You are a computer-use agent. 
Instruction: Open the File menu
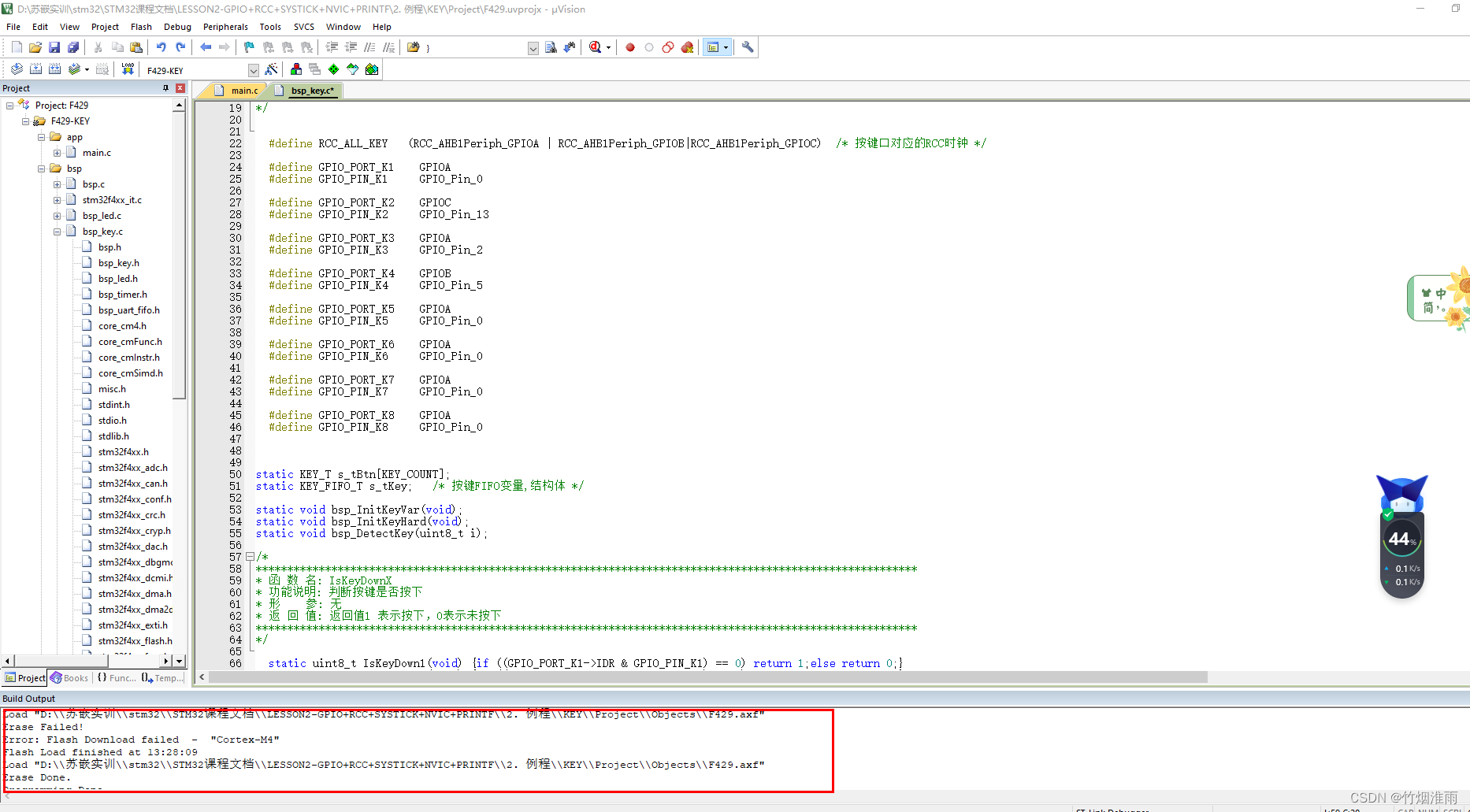[13, 27]
